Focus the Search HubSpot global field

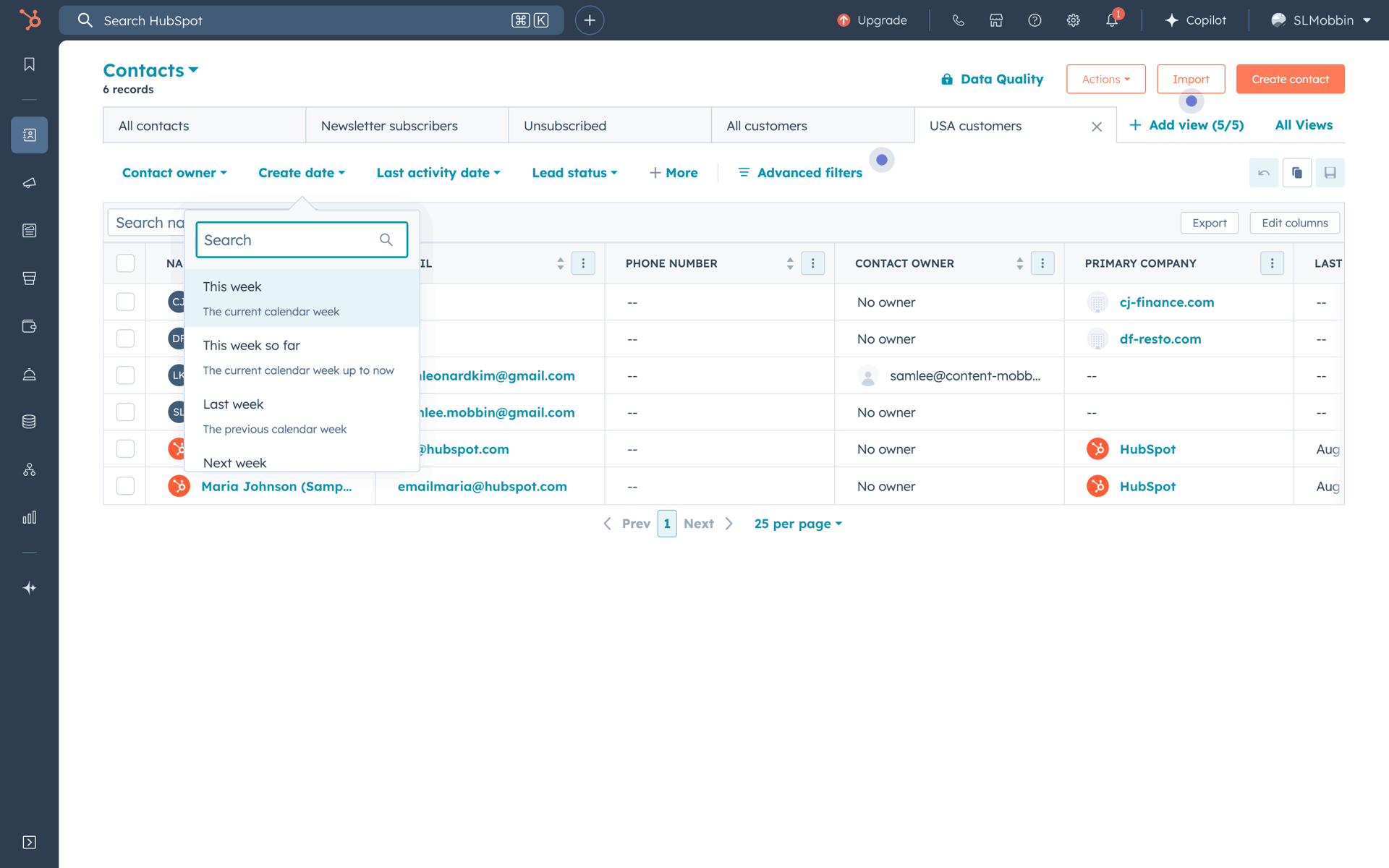click(311, 20)
